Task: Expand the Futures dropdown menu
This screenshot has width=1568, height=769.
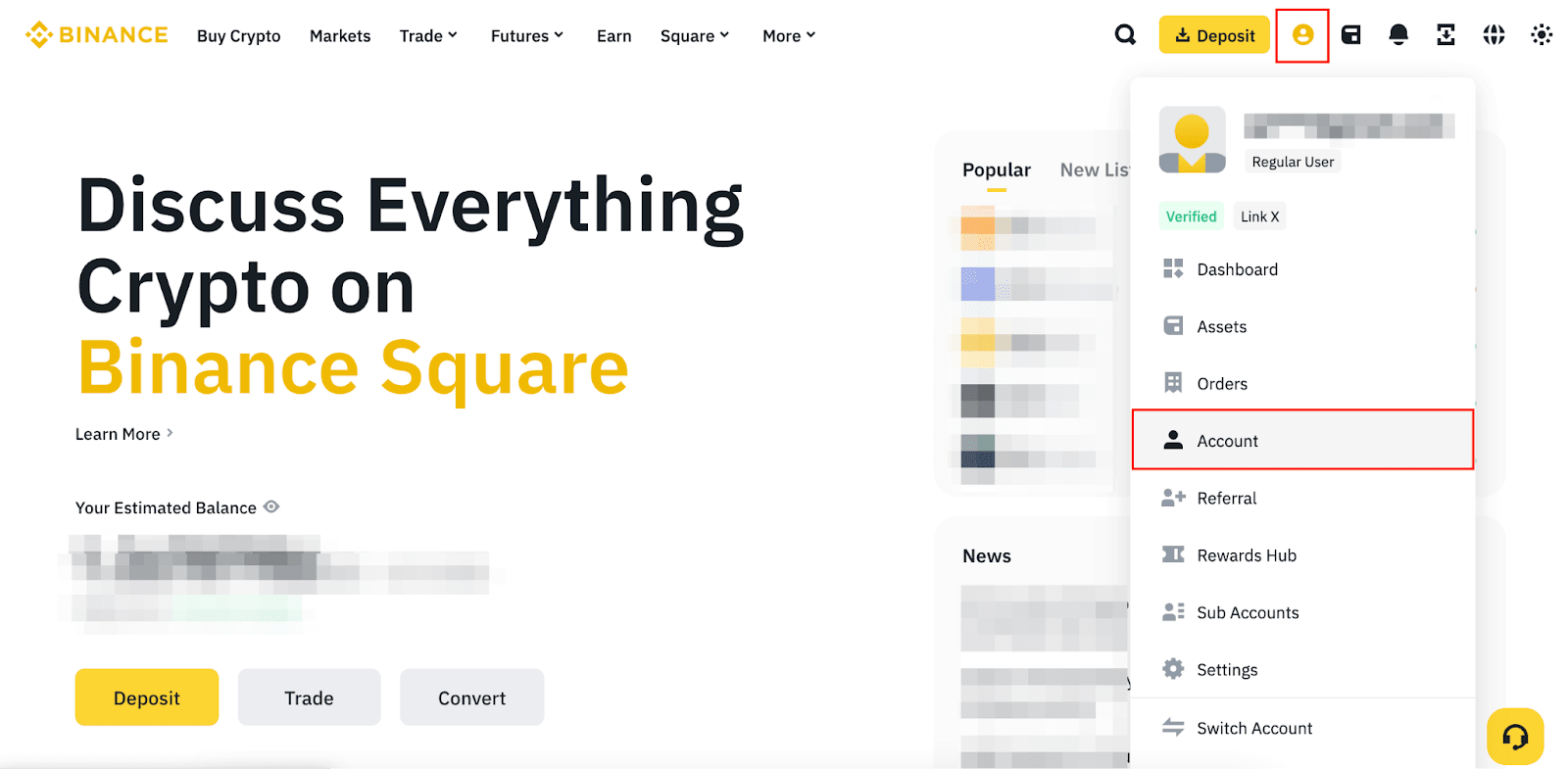Action: (x=526, y=36)
